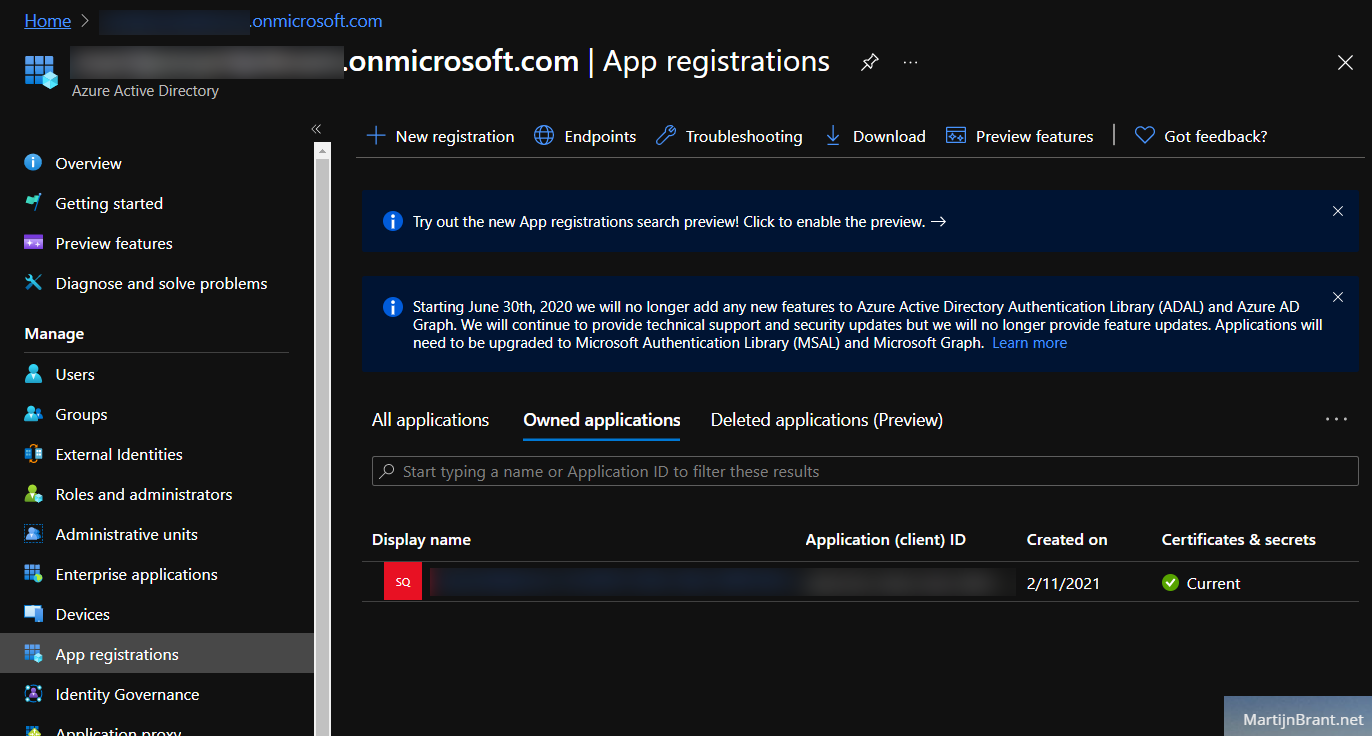Screen dimensions: 1372x736
Task: Click the External Identities icon
Action: (34, 454)
